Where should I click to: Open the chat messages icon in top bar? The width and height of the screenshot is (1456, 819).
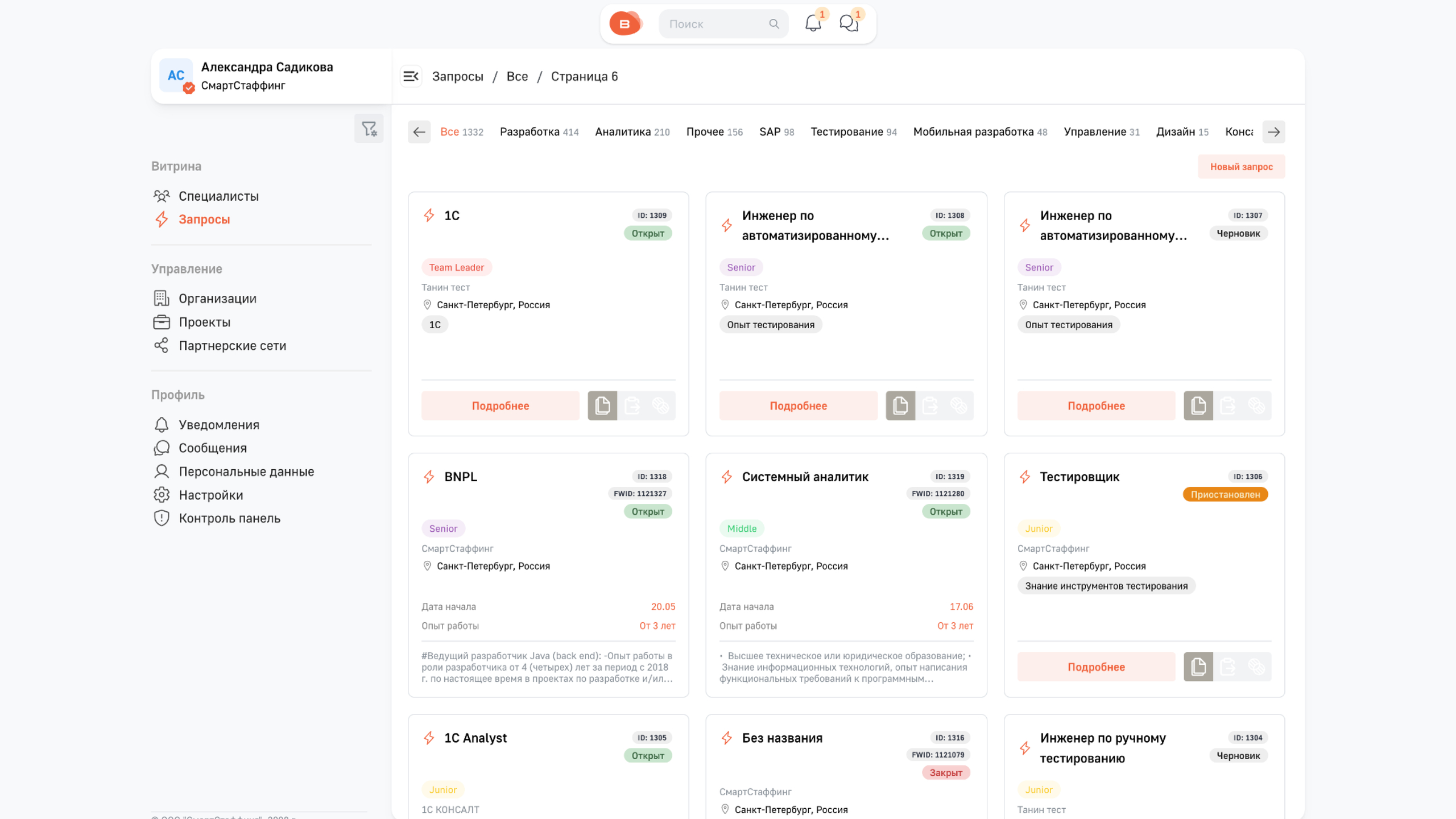pyautogui.click(x=849, y=24)
